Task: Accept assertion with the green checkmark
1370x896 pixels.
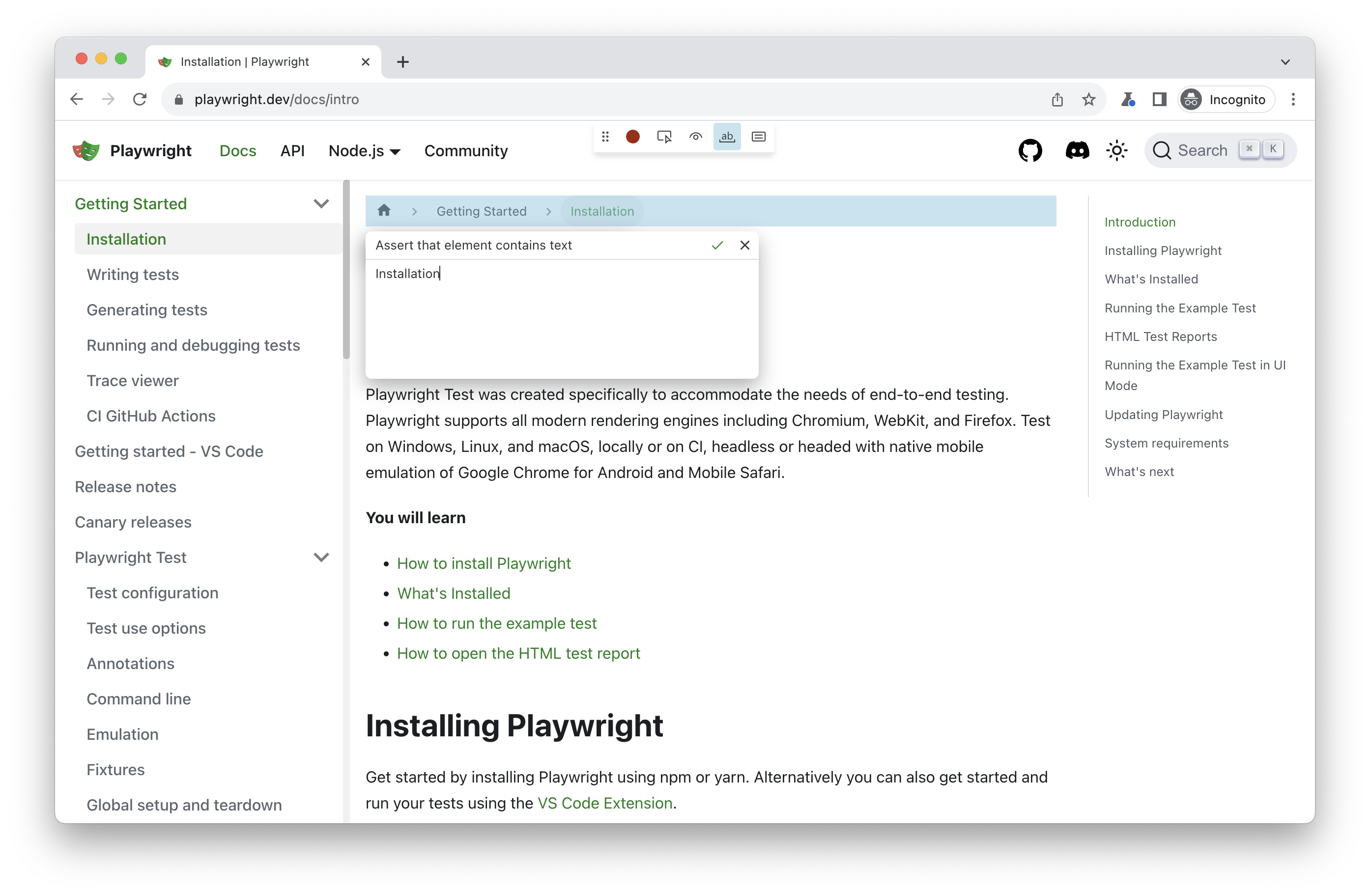Action: tap(717, 245)
